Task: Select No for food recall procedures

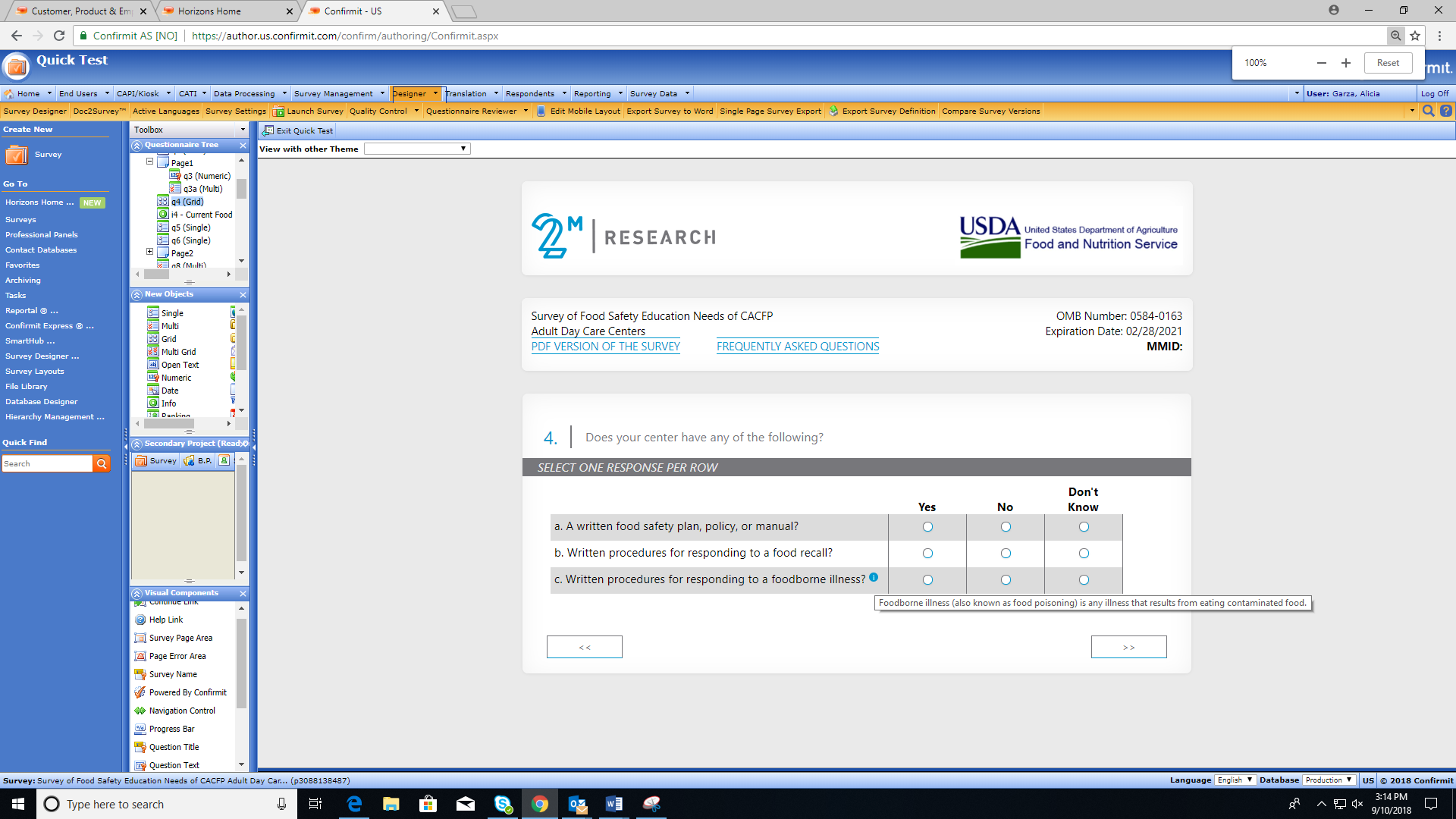Action: pos(1006,554)
